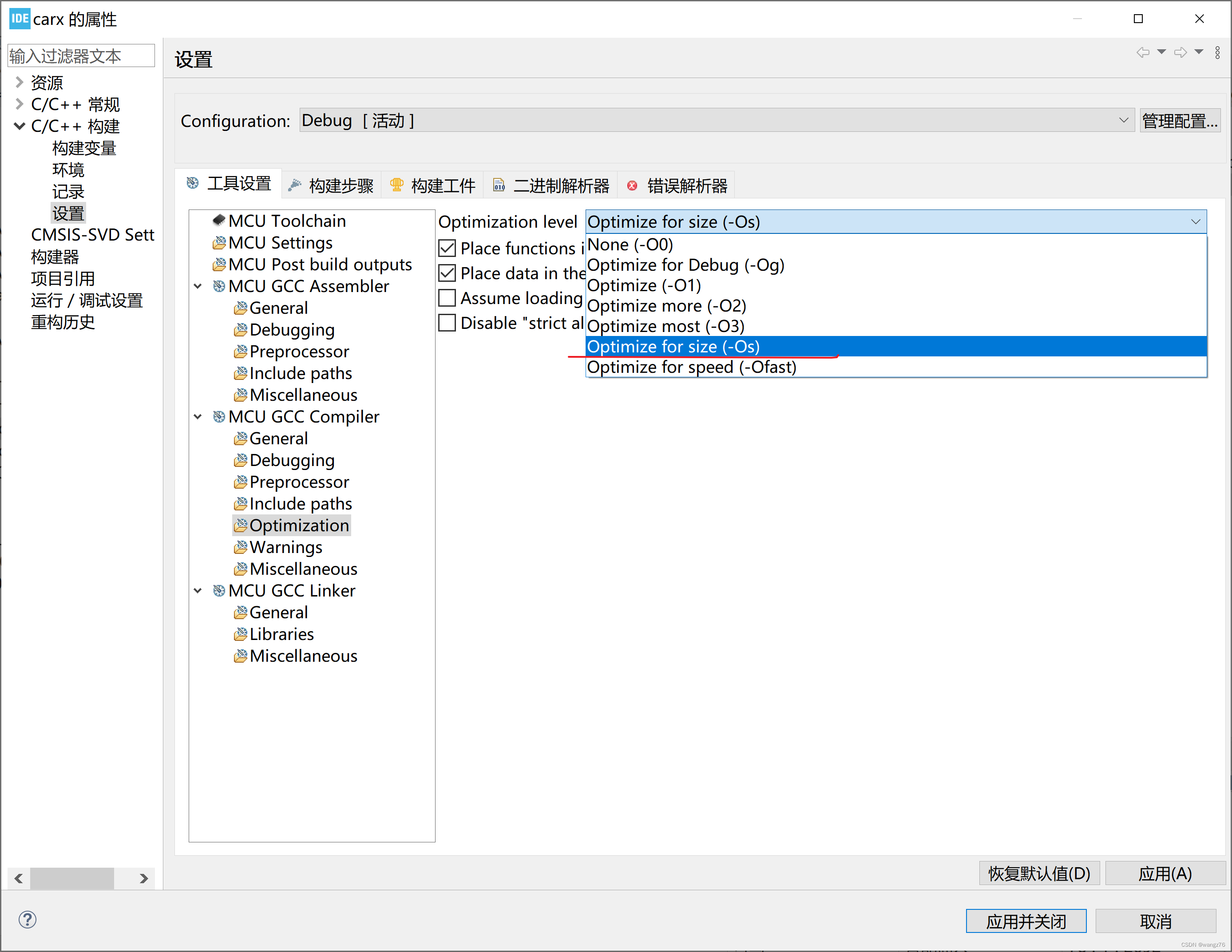Viewport: 1232px width, 952px height.
Task: Click the 输入过滤器文本 filter field
Action: 81,55
